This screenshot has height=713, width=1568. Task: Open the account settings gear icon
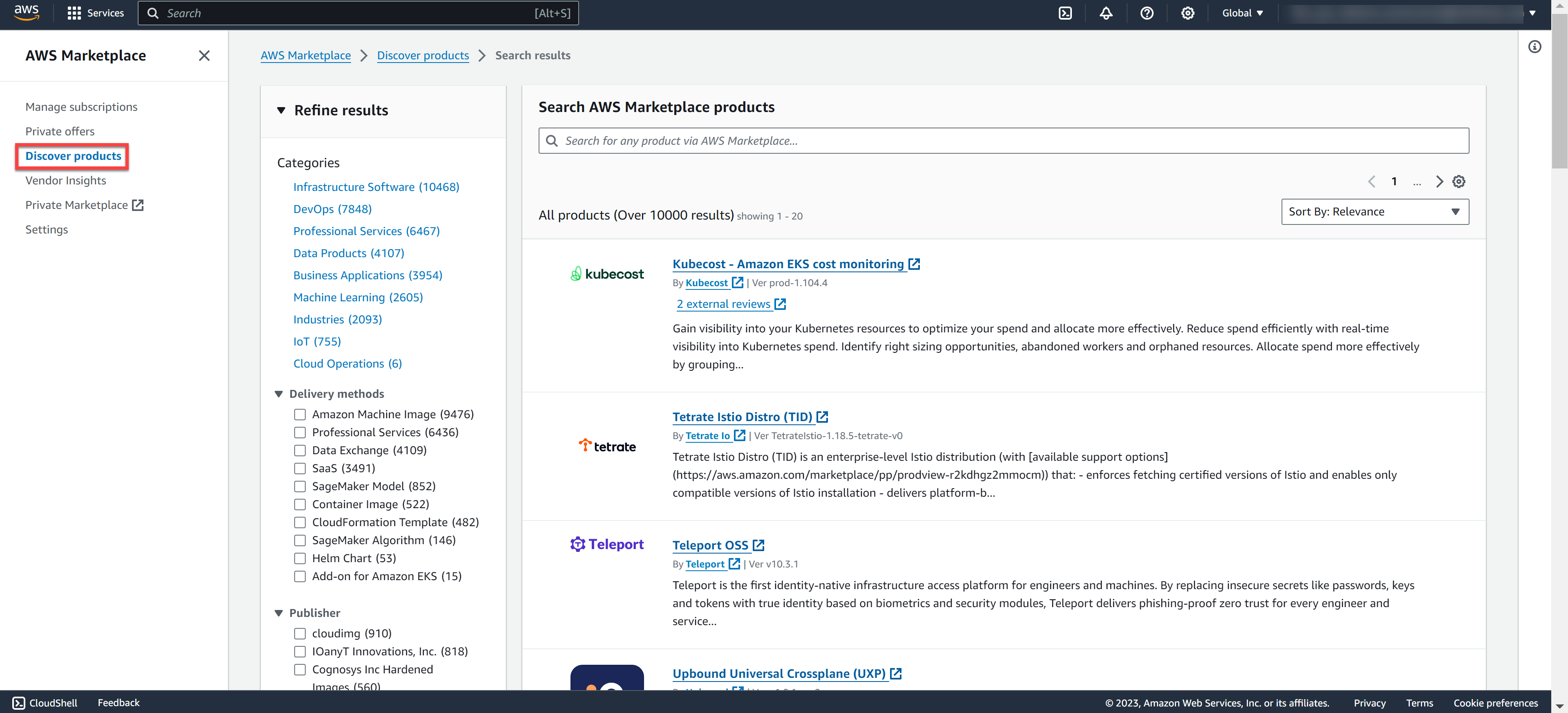coord(1187,13)
